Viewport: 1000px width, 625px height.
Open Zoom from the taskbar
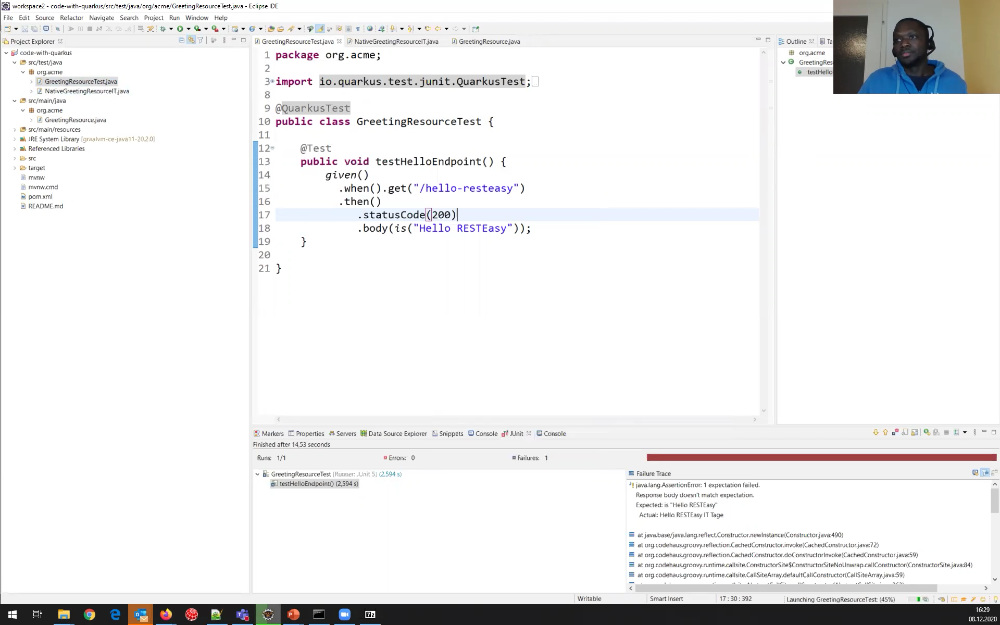[x=344, y=615]
